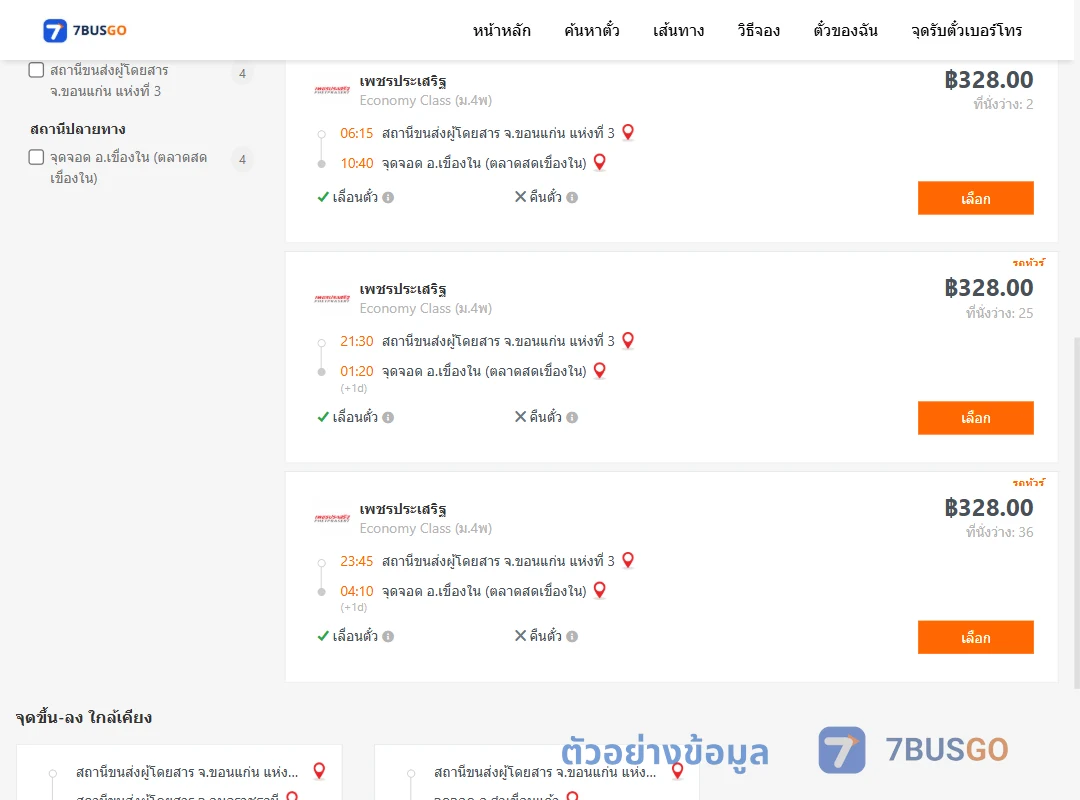Show คืนตั๋ว info icon on 06:15 trip

tap(572, 198)
